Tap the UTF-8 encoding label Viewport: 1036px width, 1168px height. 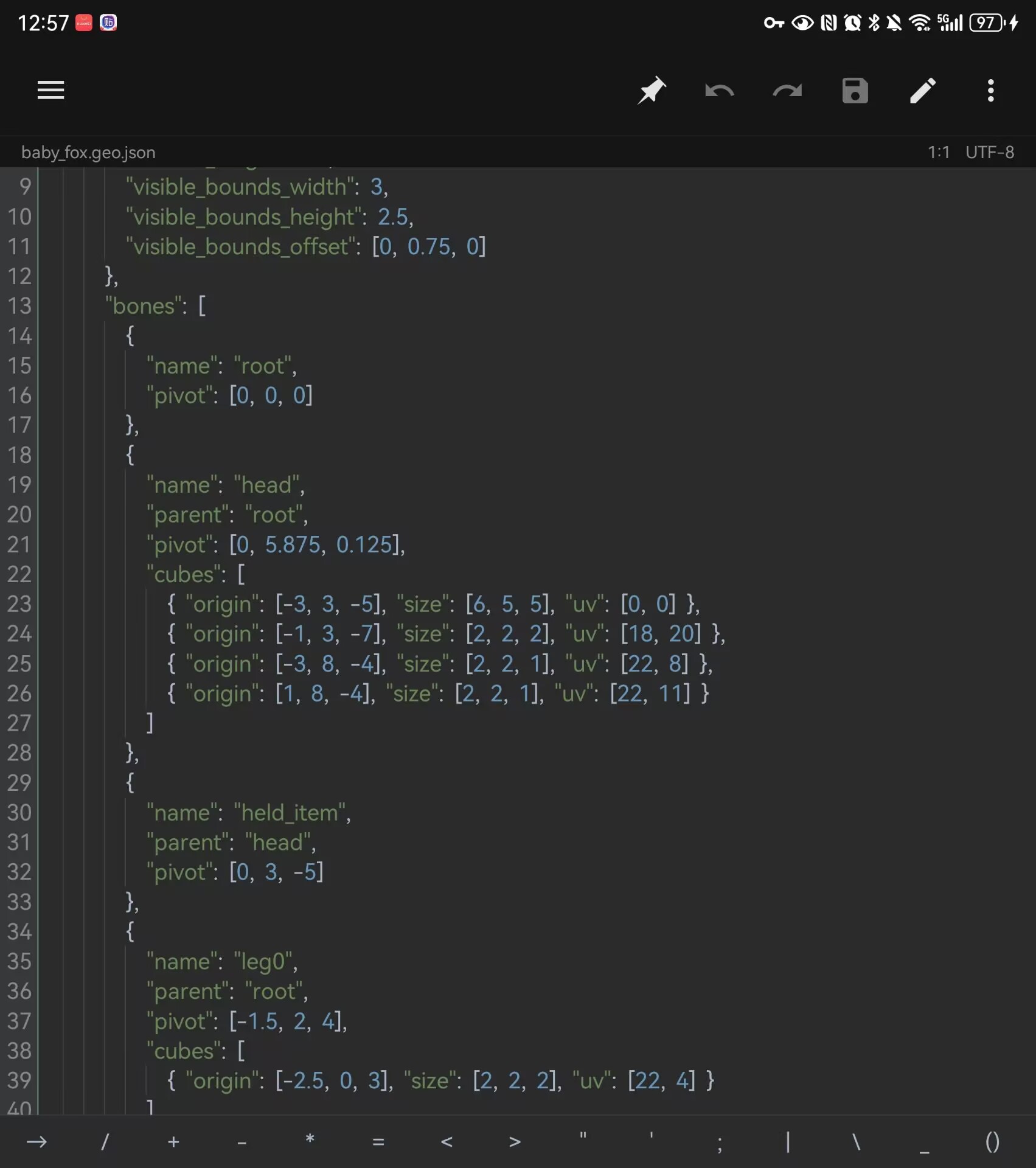coord(989,152)
